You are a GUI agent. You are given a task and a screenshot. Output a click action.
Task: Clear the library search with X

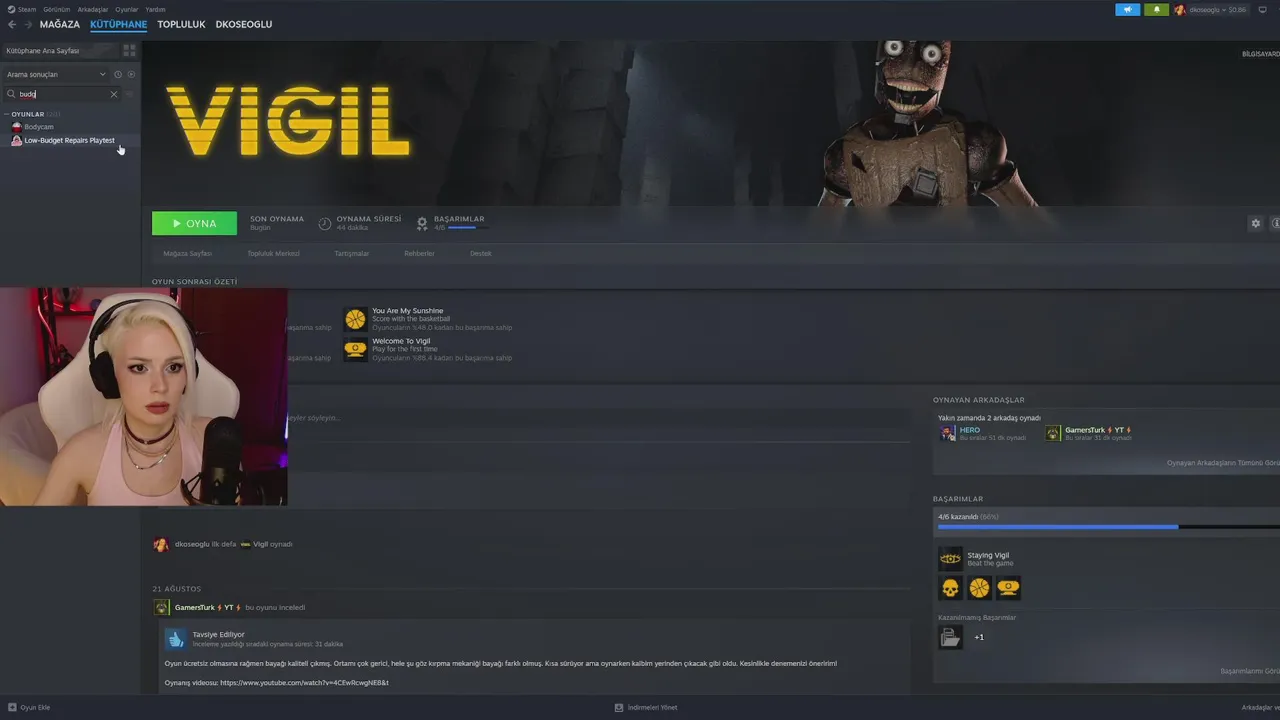113,94
